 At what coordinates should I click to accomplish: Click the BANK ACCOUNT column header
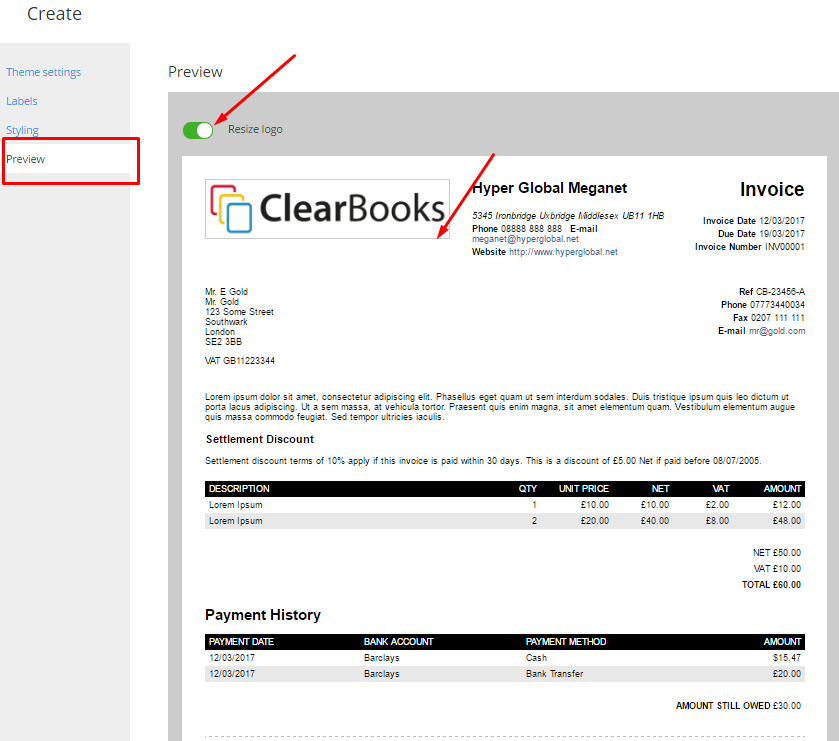399,642
